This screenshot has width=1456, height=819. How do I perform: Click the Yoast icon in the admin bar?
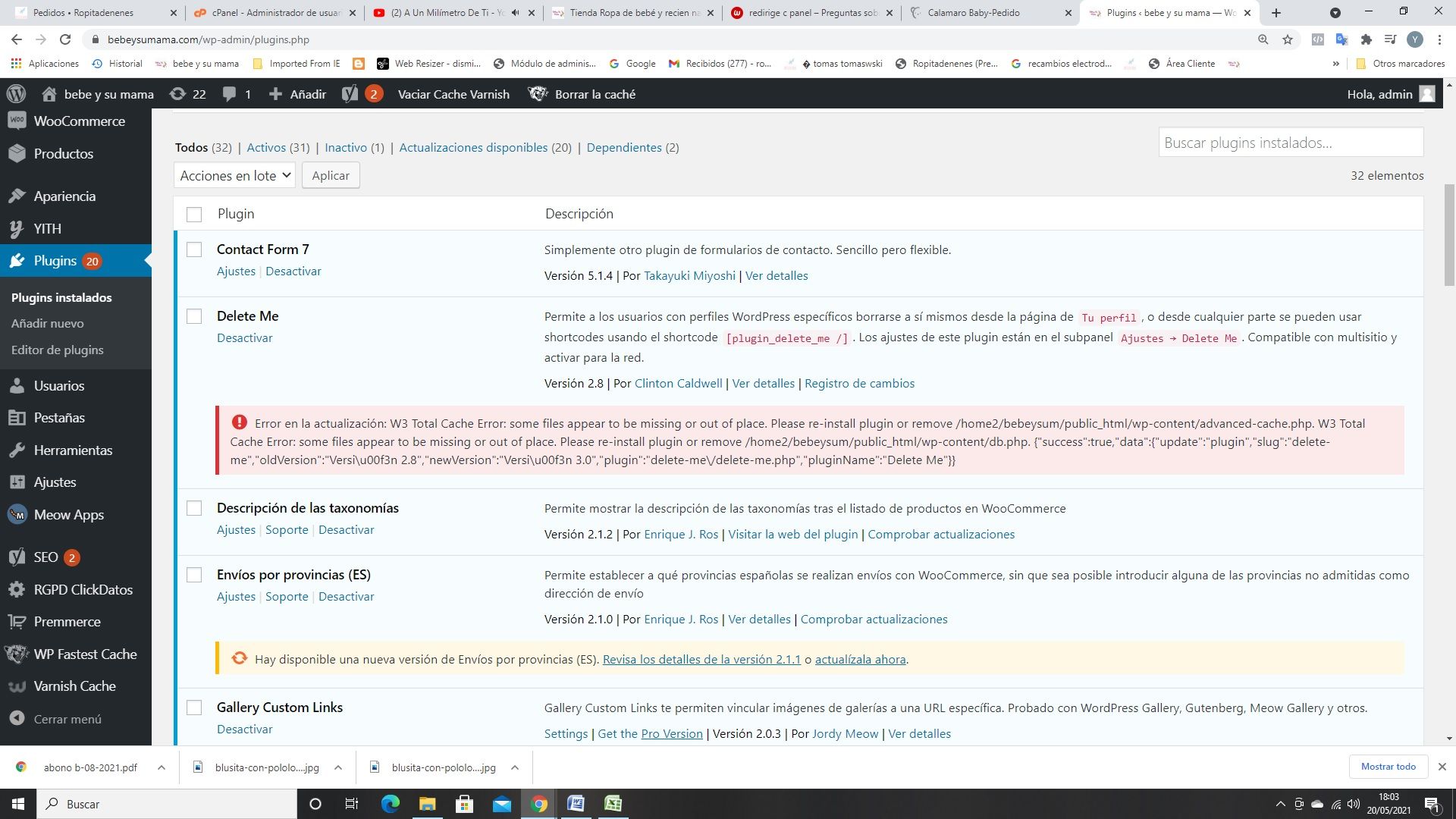350,94
